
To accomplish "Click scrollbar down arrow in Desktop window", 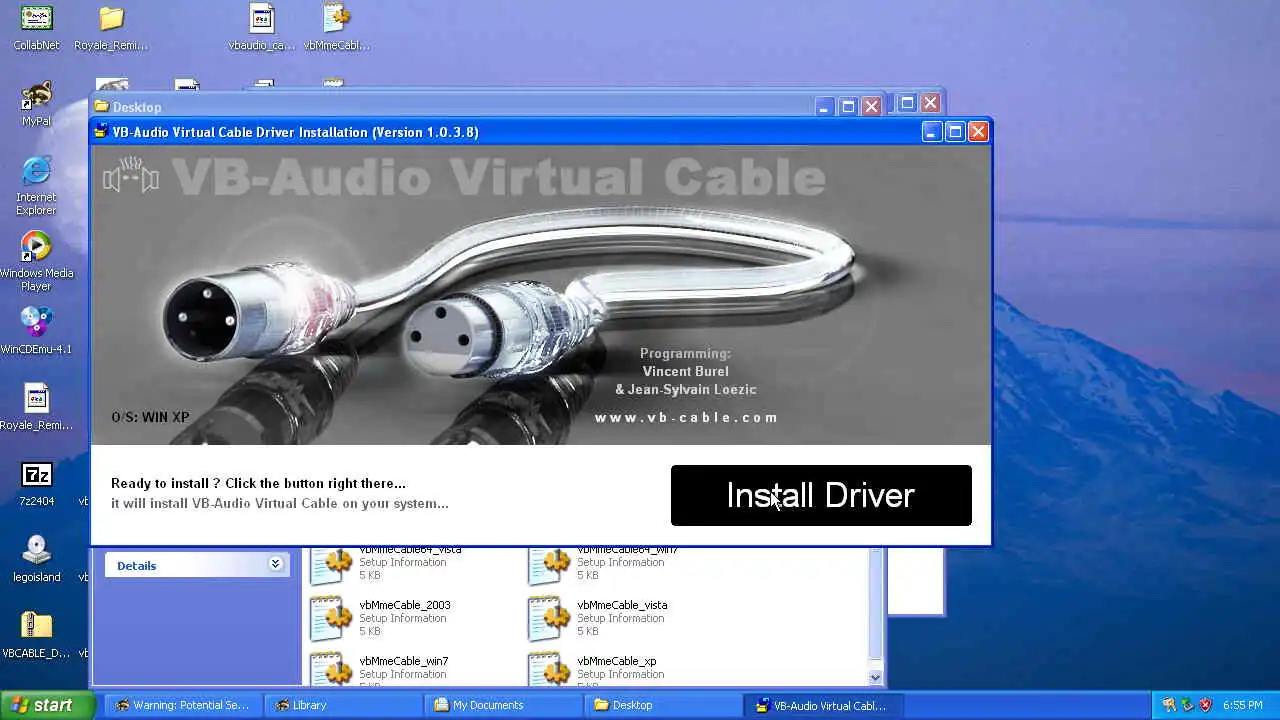I will (875, 677).
